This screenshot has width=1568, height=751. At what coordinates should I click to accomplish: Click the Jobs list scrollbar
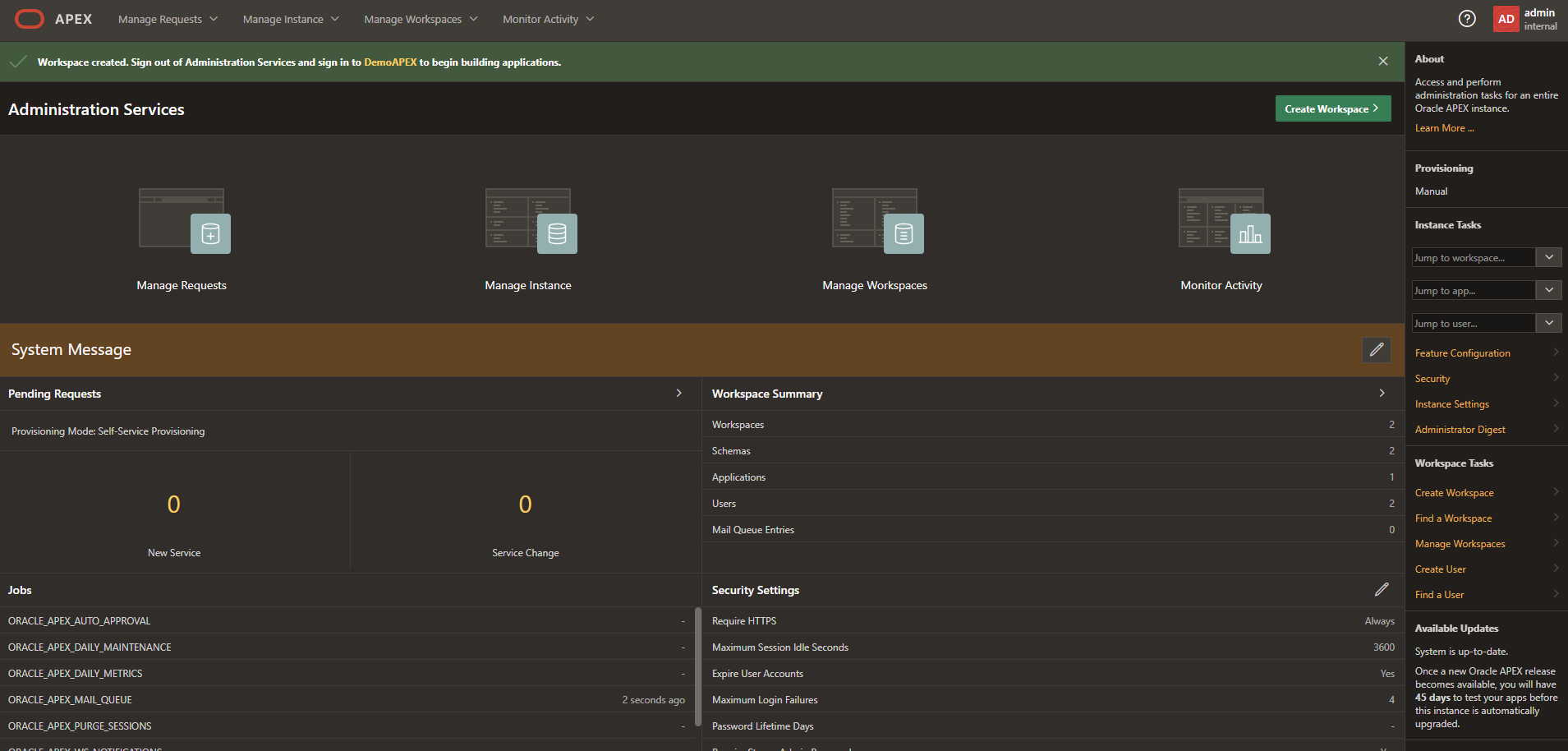click(697, 666)
